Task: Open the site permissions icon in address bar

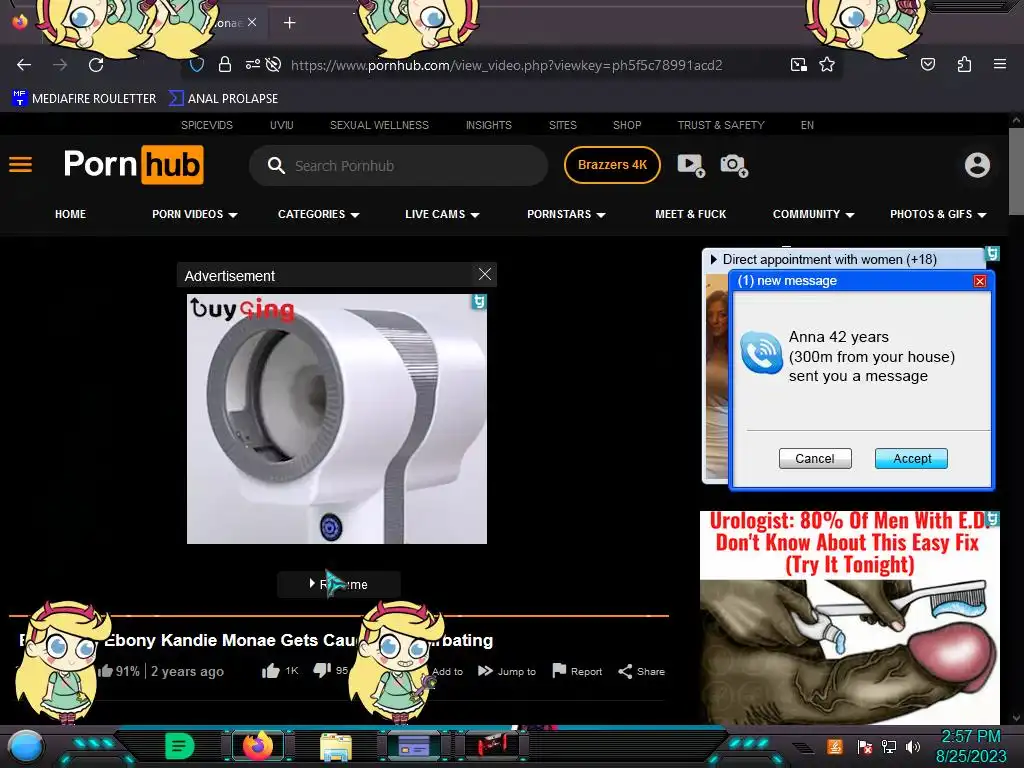Action: [253, 65]
